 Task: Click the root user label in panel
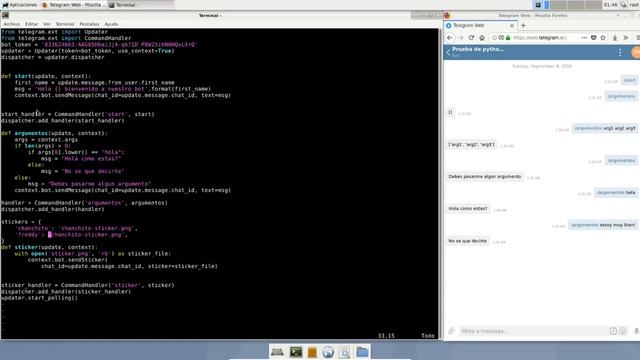point(634,5)
